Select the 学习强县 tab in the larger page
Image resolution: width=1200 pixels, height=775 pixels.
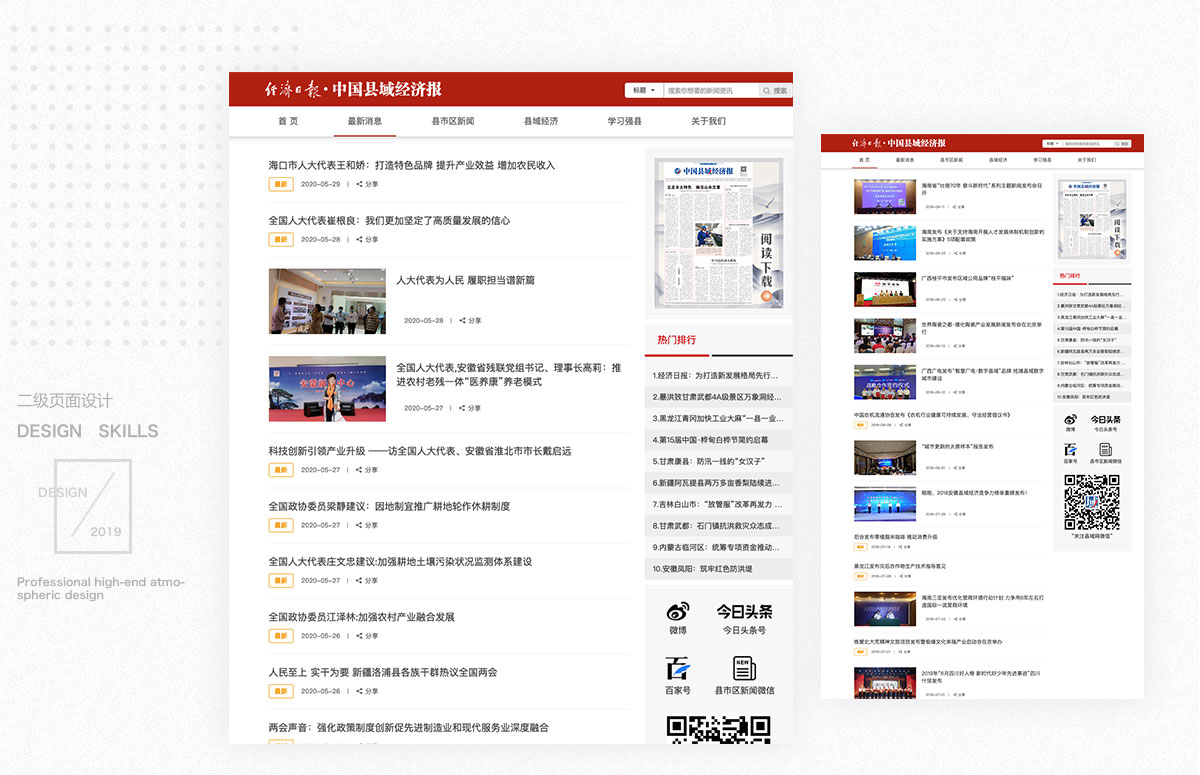(624, 121)
